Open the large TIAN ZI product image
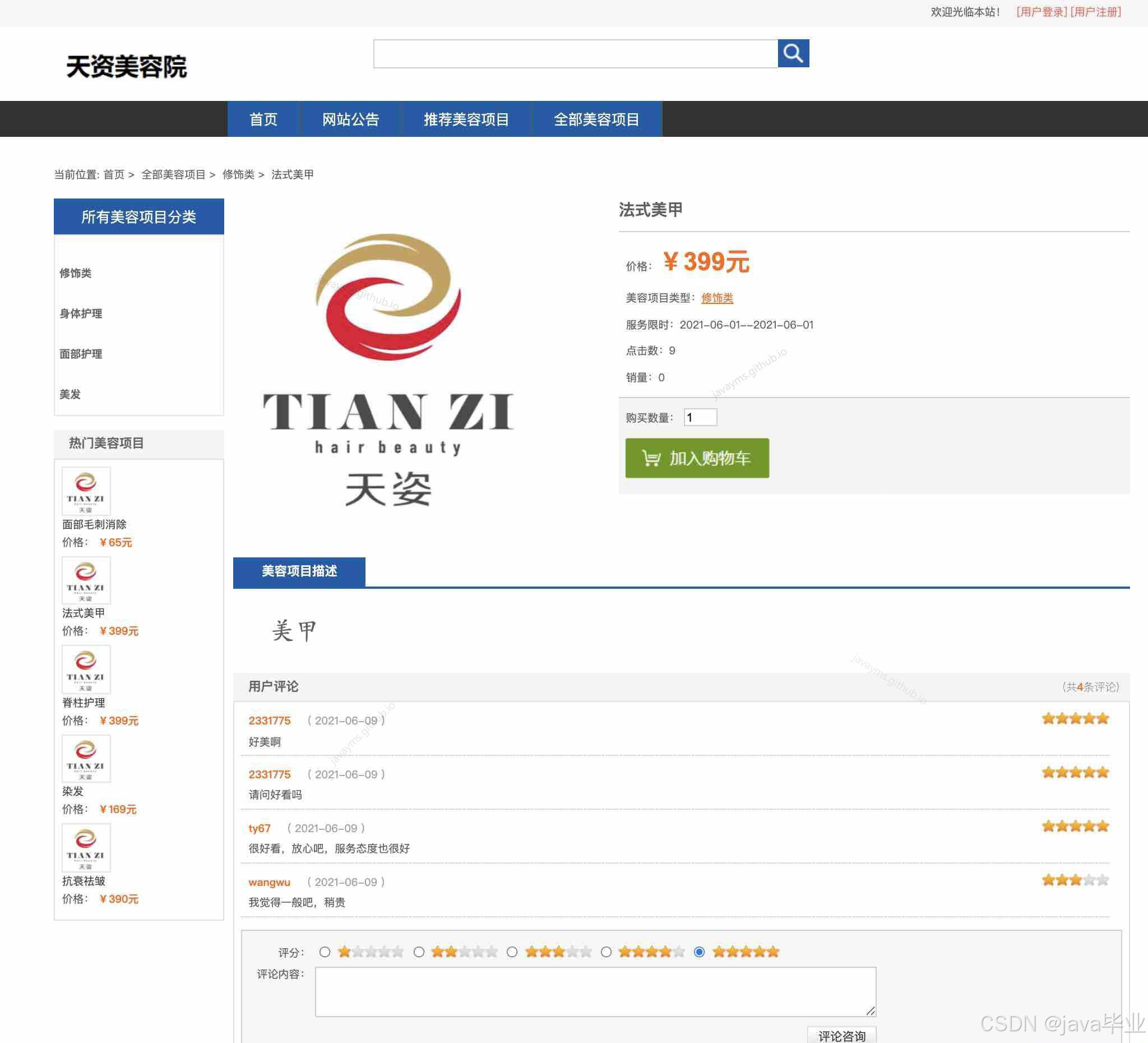The image size is (1148, 1043). point(388,369)
